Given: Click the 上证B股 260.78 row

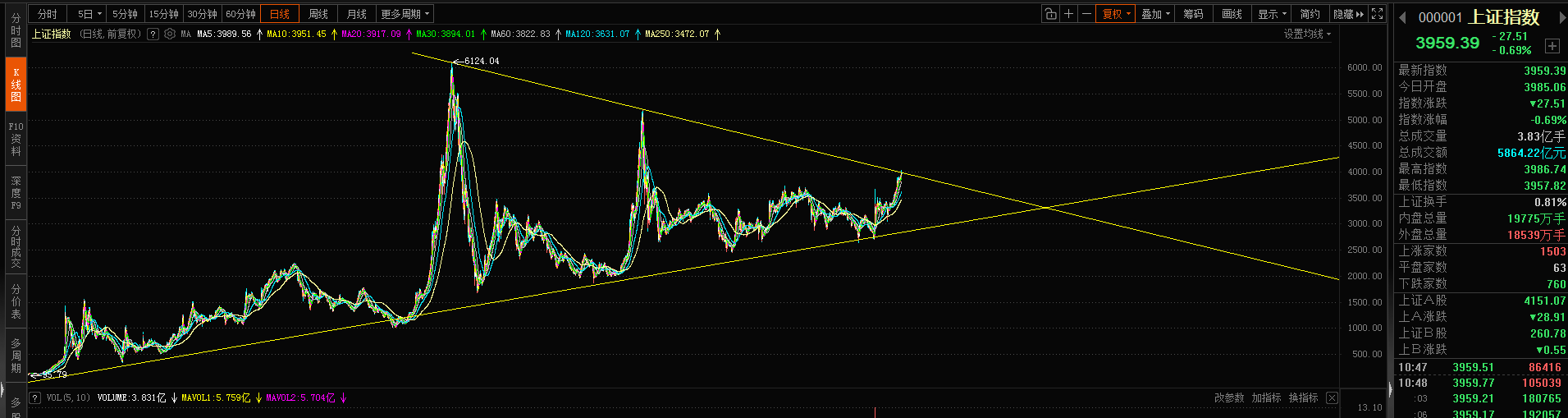Looking at the screenshot, I should pos(1482,333).
